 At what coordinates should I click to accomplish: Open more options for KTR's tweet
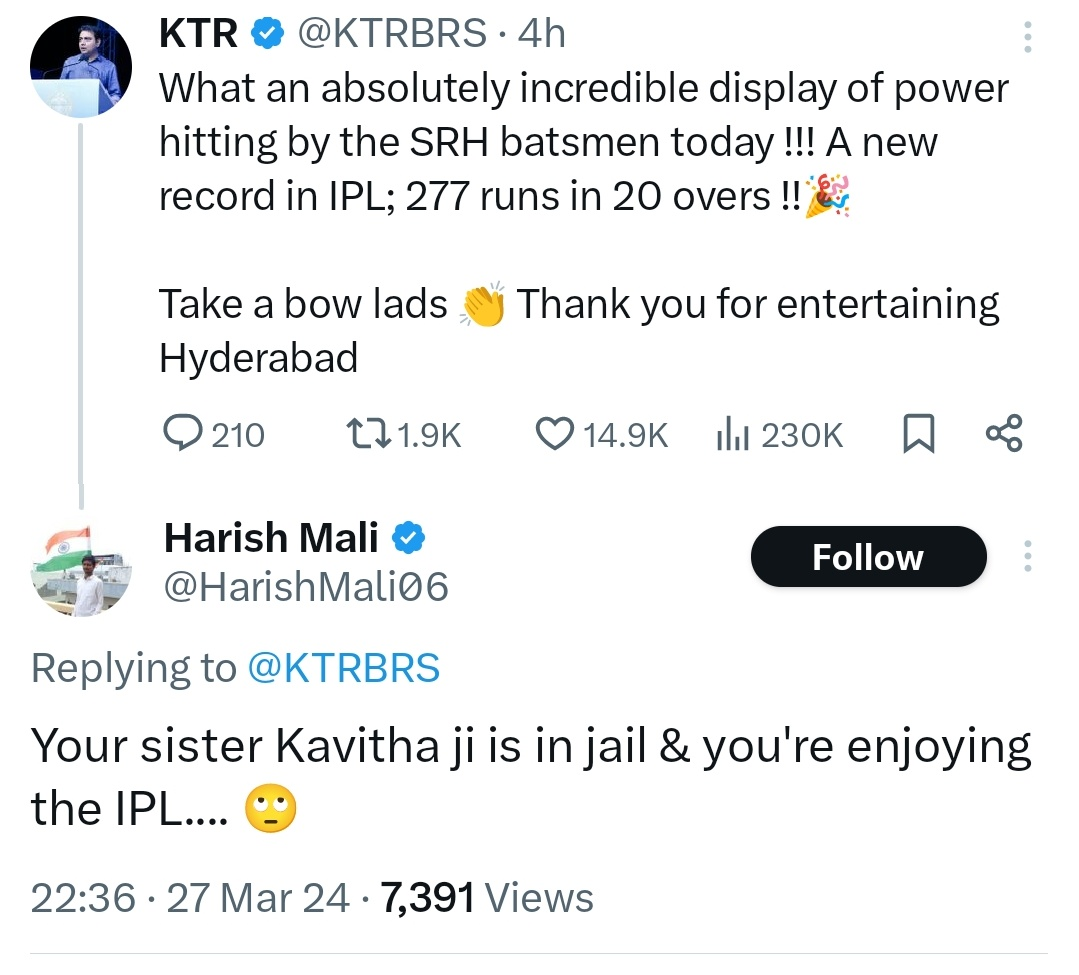(x=1027, y=37)
